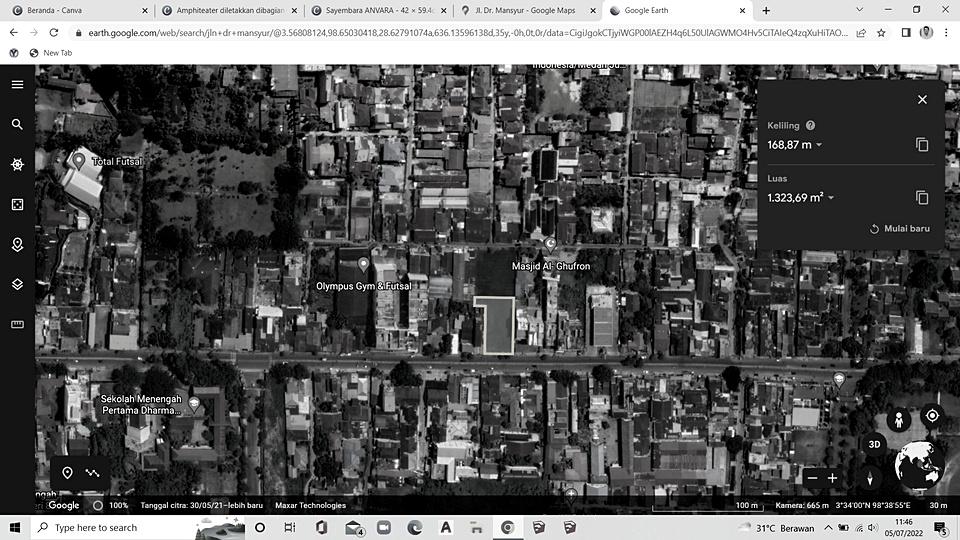This screenshot has width=960, height=540.
Task: Zoom out with minus button
Action: [x=812, y=478]
